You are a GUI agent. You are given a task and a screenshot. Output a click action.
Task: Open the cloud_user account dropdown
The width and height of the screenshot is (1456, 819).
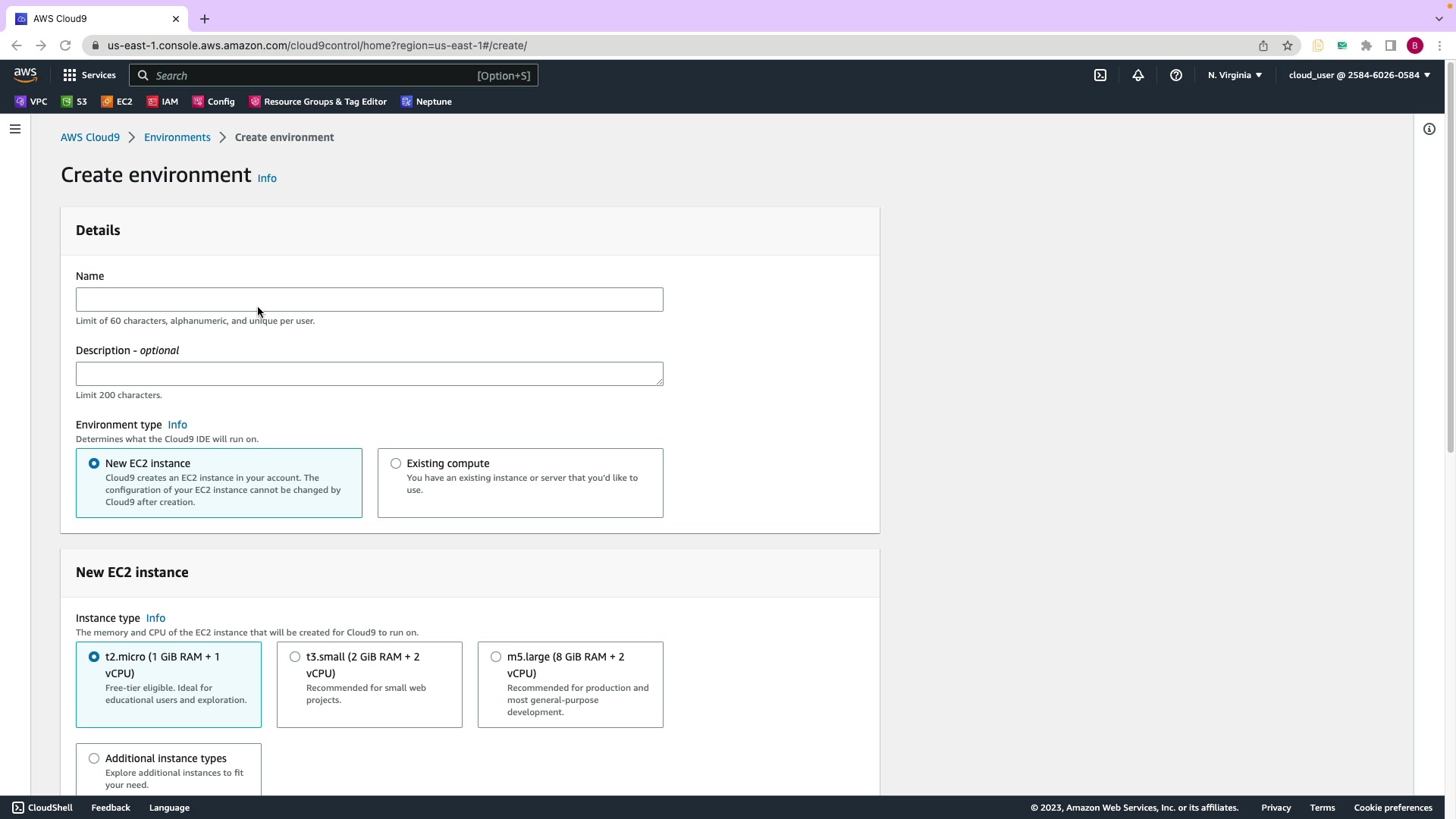(1359, 75)
